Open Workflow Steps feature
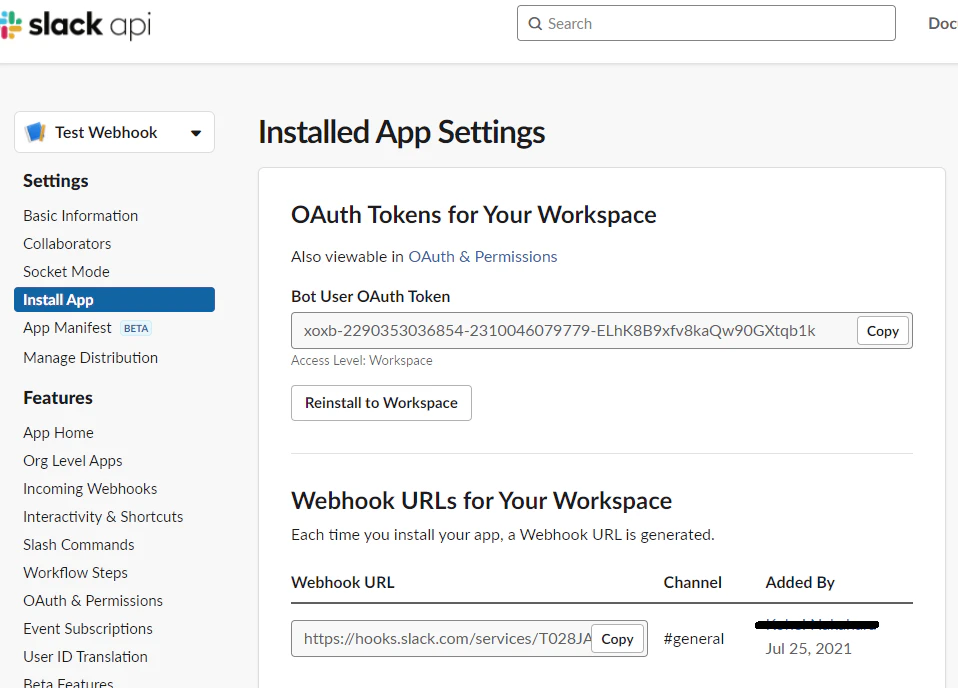This screenshot has width=958, height=688. coord(76,573)
